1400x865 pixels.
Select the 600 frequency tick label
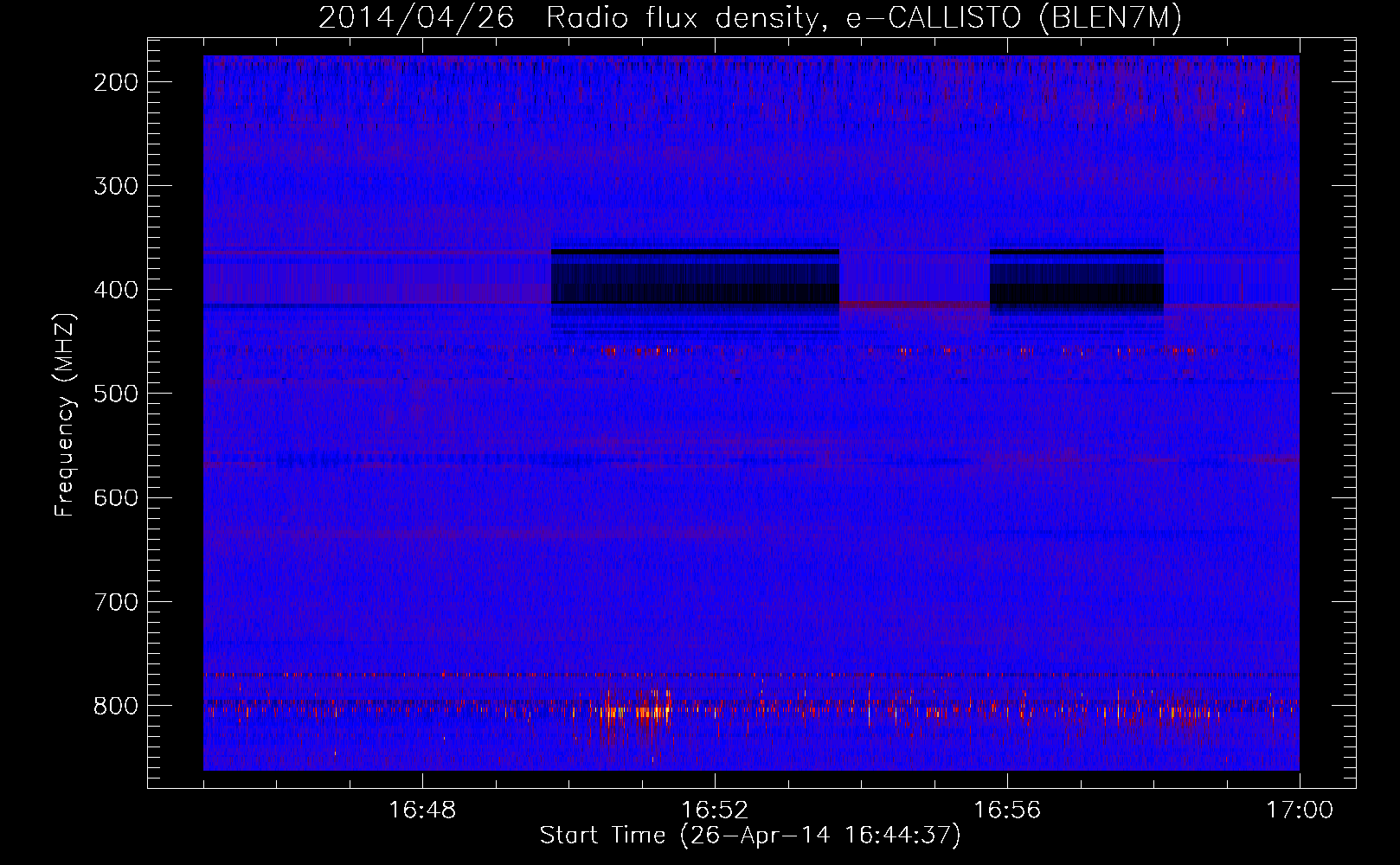[116, 497]
